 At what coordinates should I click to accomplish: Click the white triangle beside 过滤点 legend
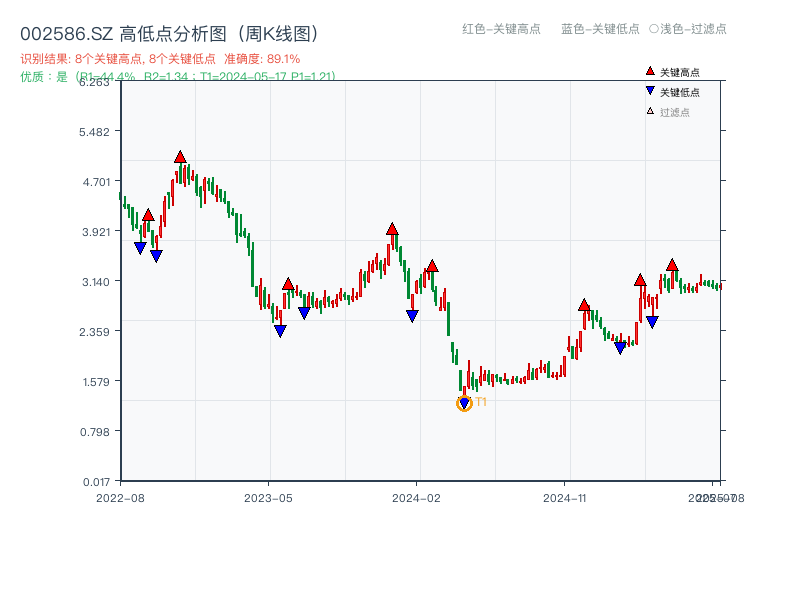(650, 111)
